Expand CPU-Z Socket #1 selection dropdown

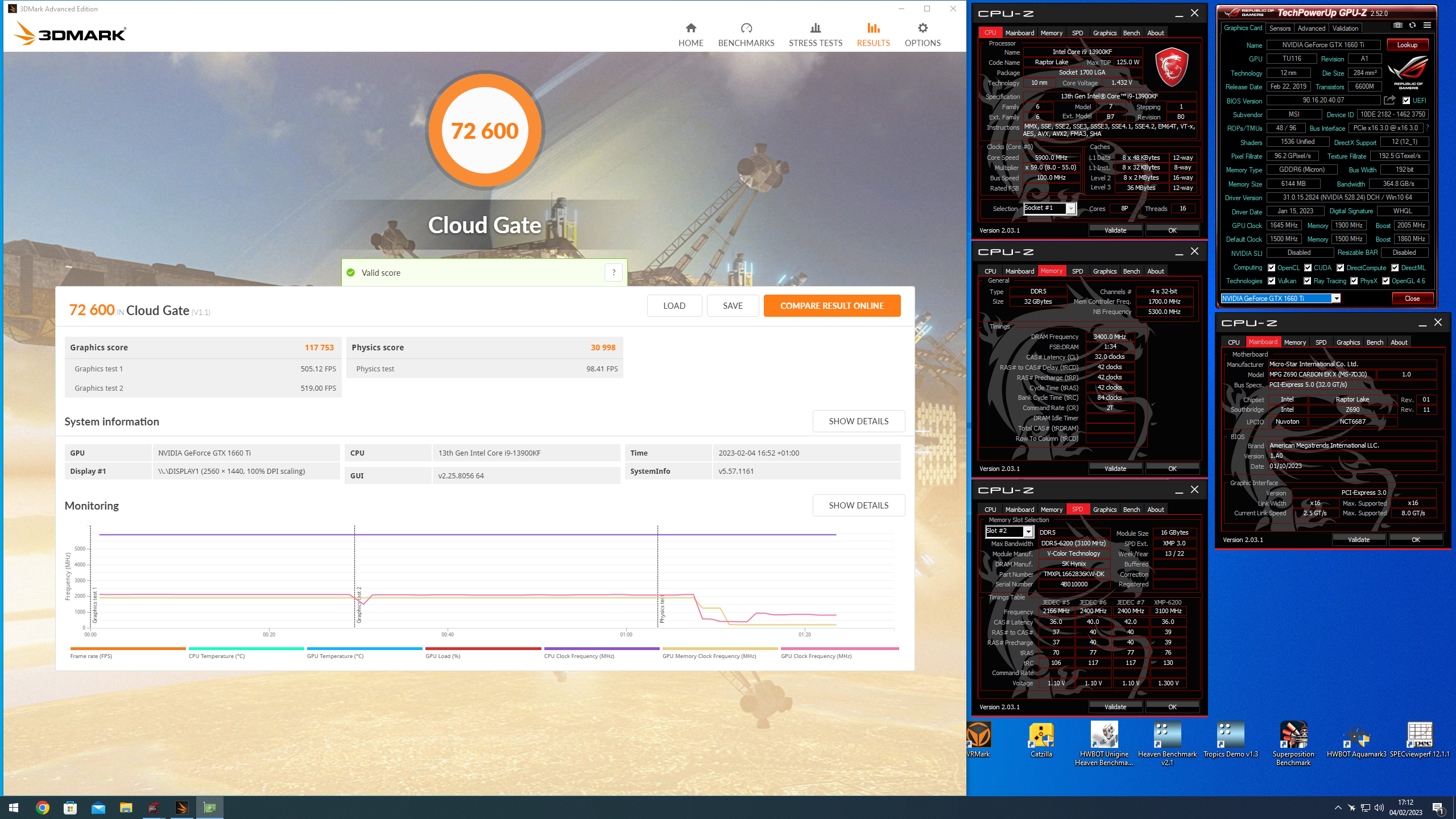pyautogui.click(x=1071, y=209)
